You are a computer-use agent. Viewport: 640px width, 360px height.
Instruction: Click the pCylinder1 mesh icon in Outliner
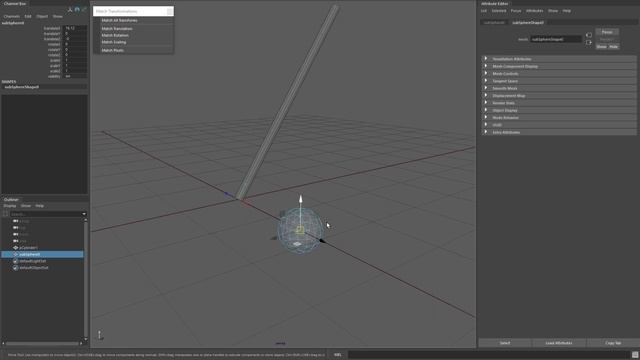click(x=16, y=248)
